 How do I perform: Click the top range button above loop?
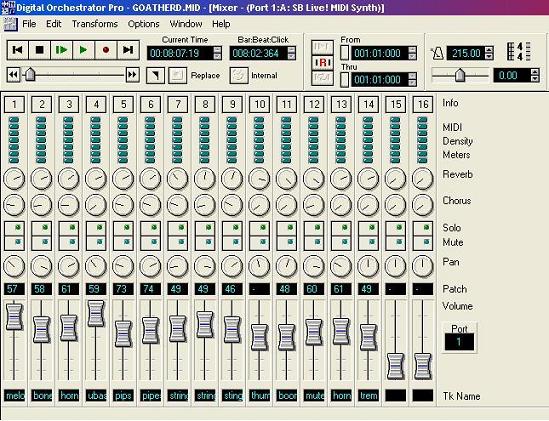click(322, 47)
